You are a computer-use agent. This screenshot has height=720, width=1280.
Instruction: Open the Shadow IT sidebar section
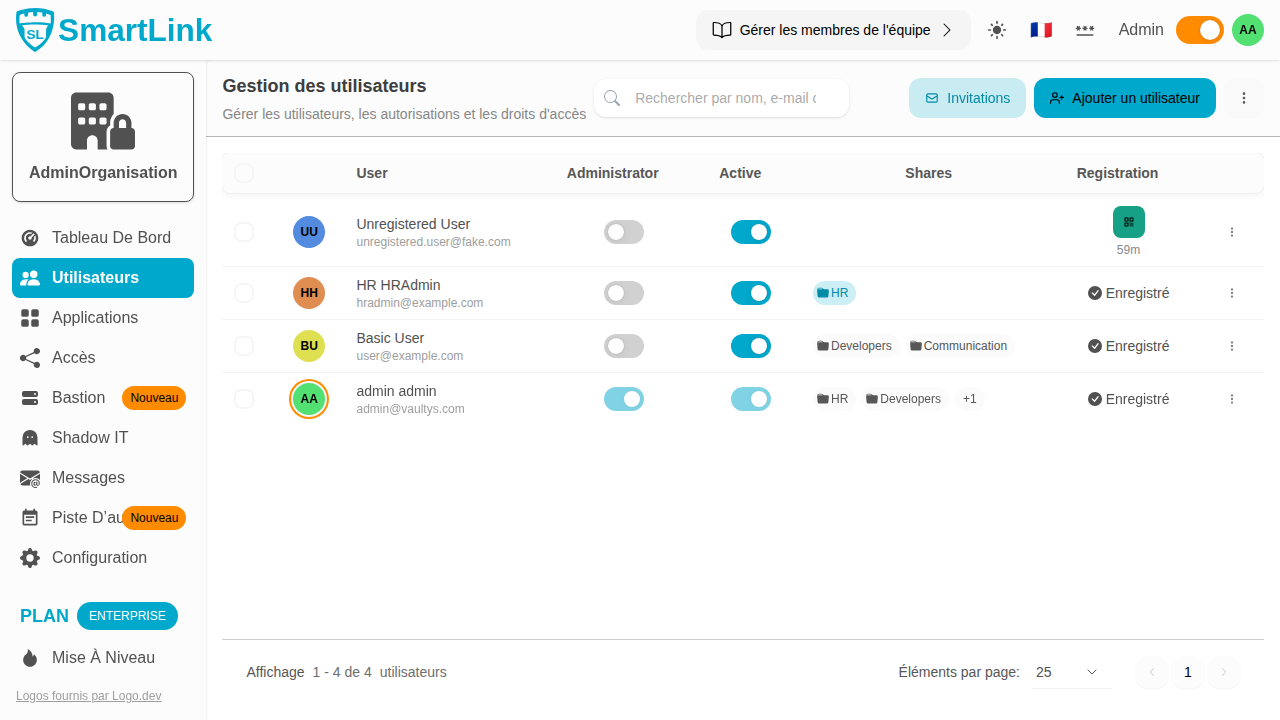coord(89,437)
